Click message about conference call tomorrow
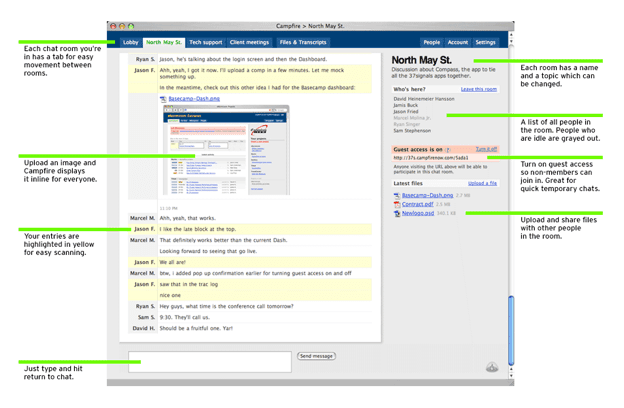The height and width of the screenshot is (408, 624). coord(226,306)
